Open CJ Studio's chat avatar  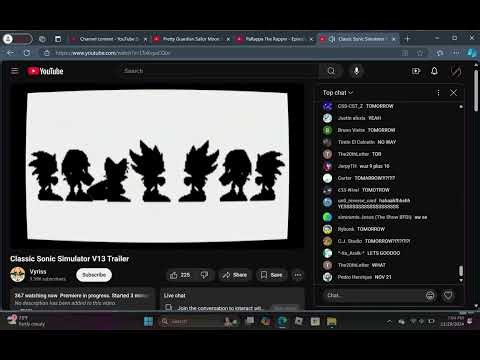[327, 241]
